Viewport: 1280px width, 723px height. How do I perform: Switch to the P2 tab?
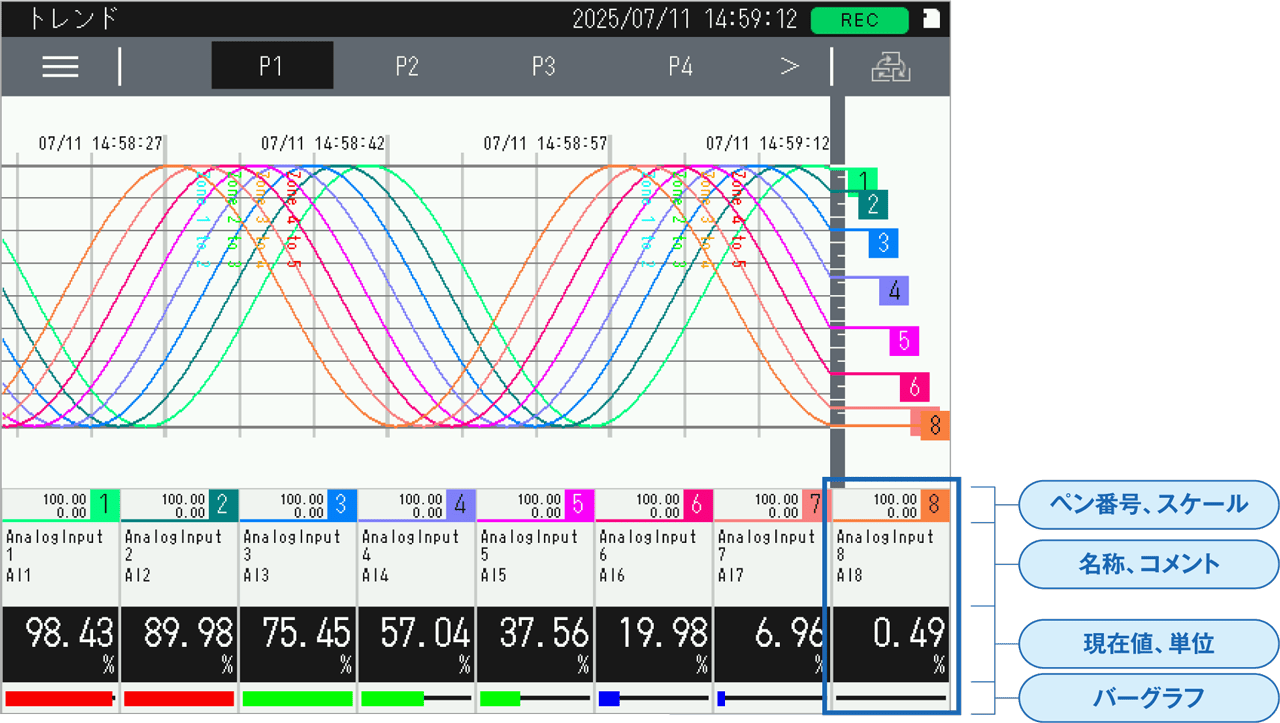407,66
